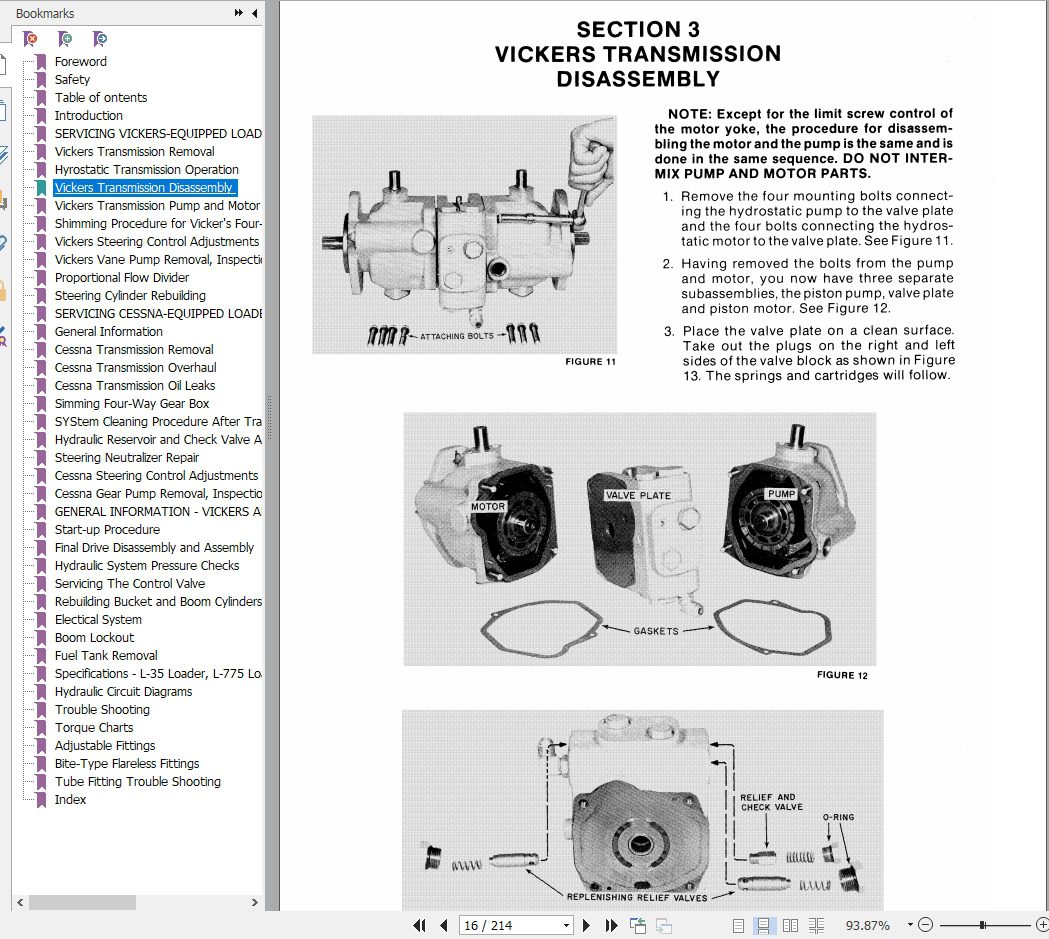
Task: Collapse the Bookmarks panel with left arrow
Action: click(x=255, y=13)
